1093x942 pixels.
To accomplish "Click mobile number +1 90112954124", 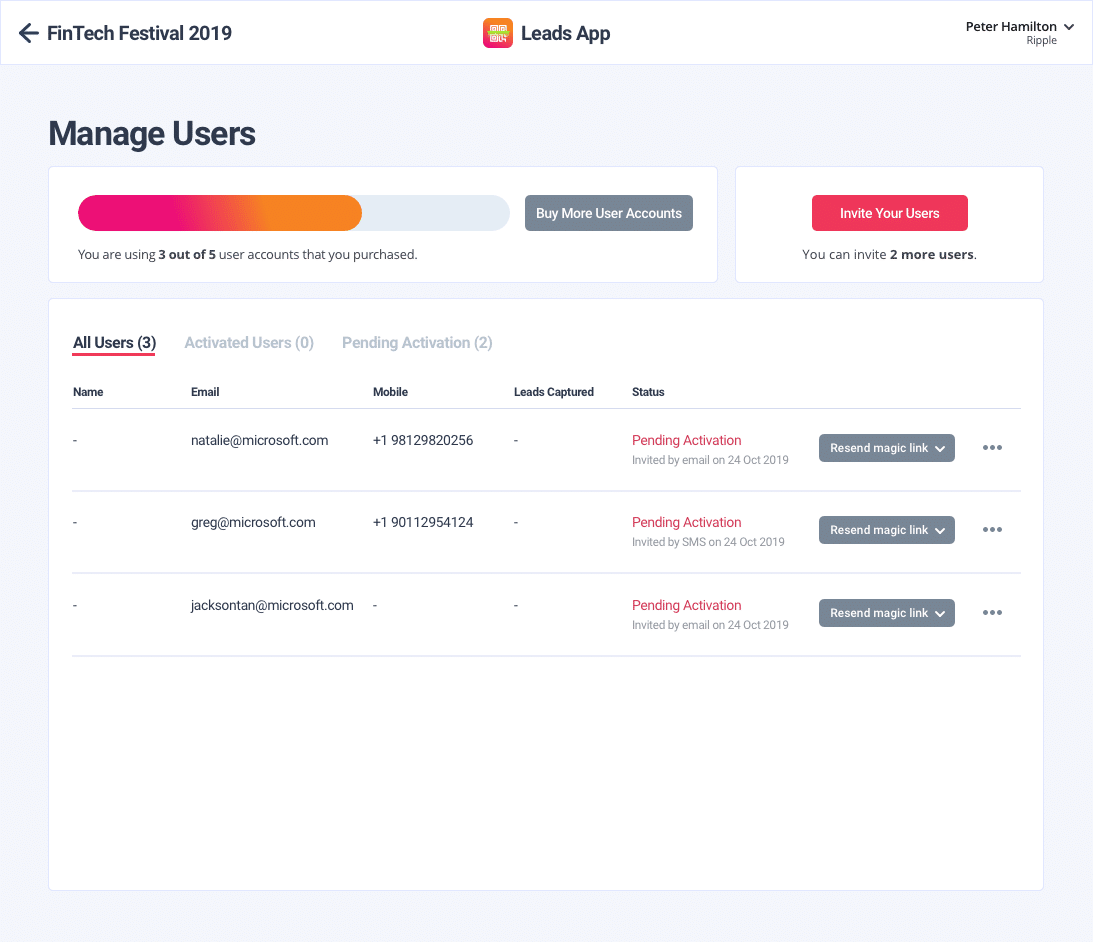I will [423, 523].
